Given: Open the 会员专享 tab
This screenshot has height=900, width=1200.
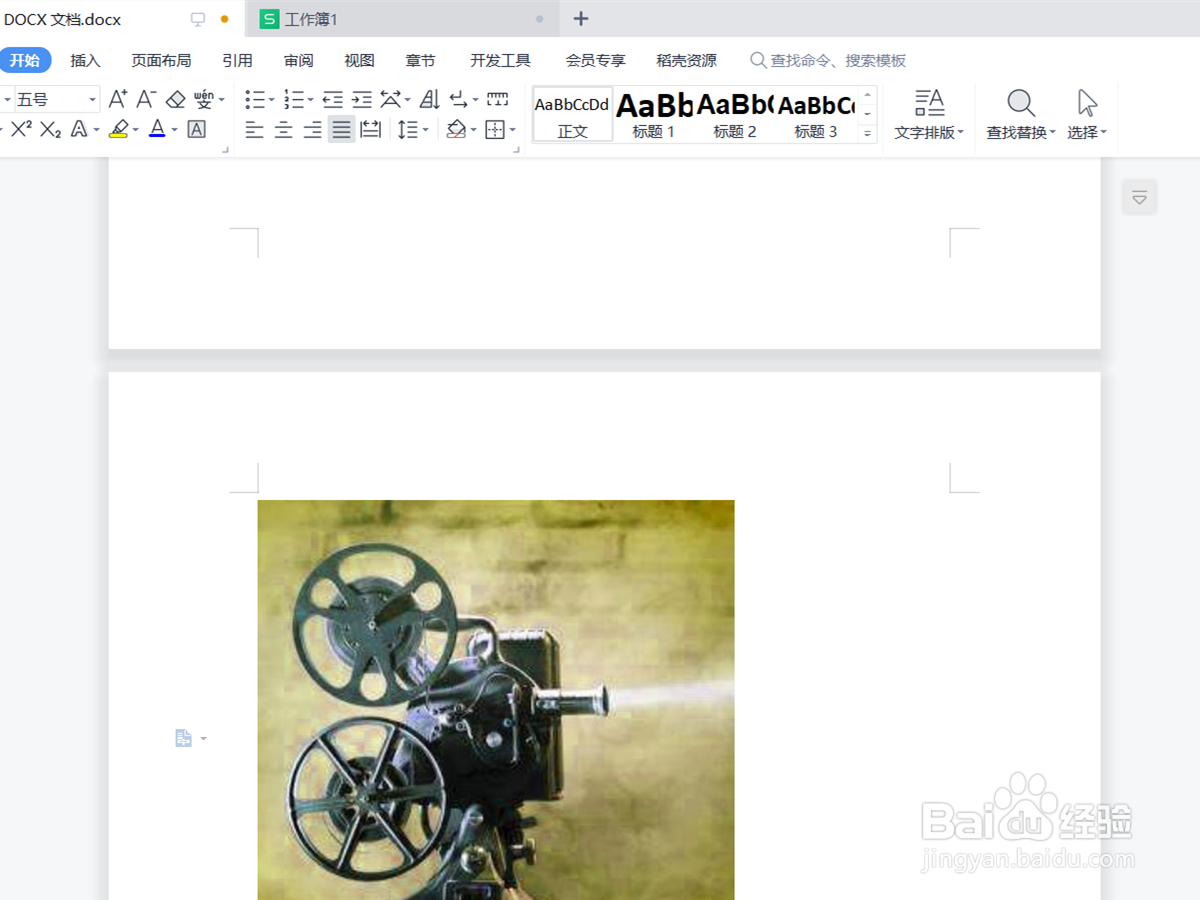Looking at the screenshot, I should (595, 60).
